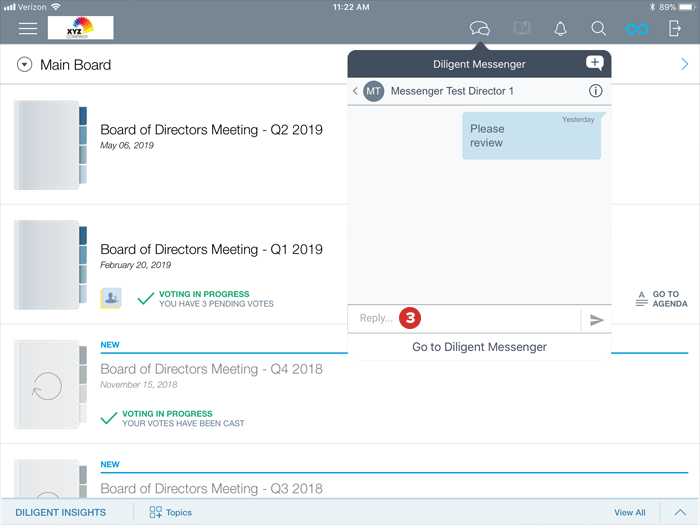Open the hamburger menu
Image resolution: width=700 pixels, height=525 pixels.
coord(28,28)
